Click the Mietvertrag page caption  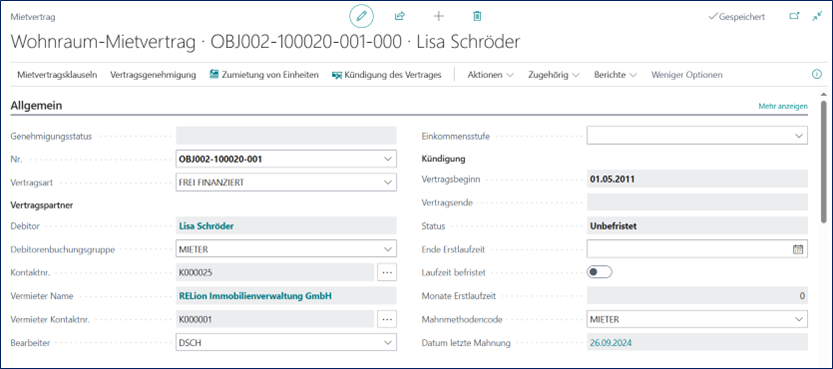click(33, 17)
